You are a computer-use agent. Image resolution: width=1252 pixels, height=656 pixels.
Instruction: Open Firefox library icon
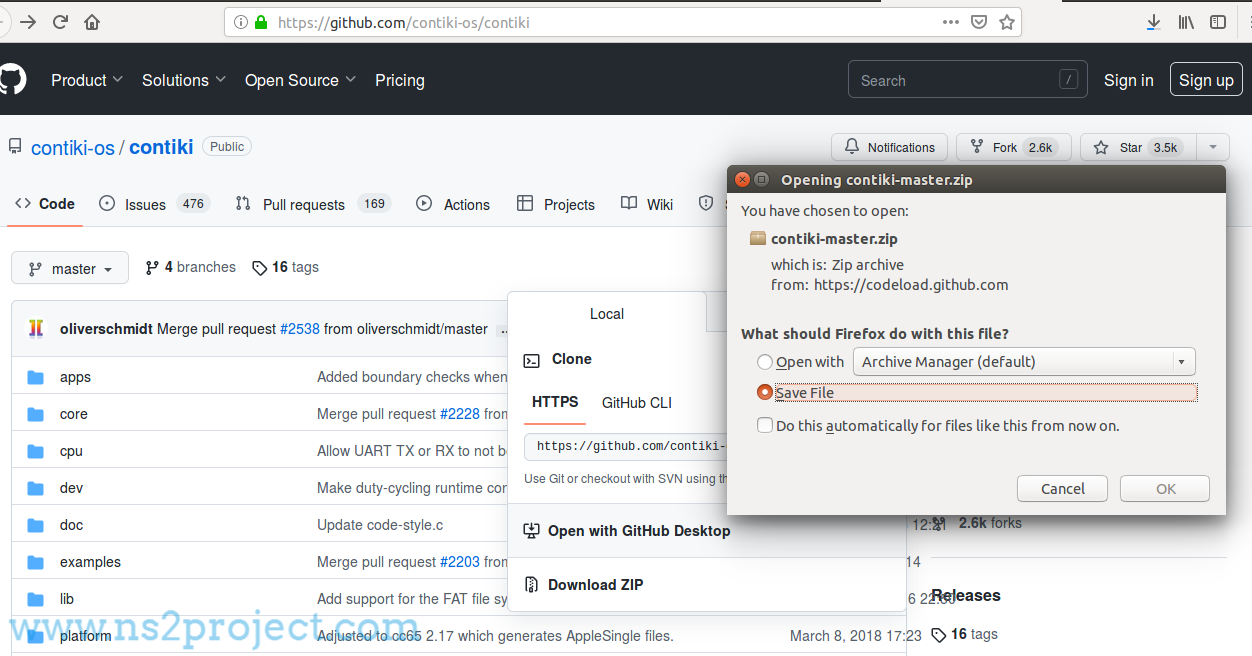tap(1186, 22)
